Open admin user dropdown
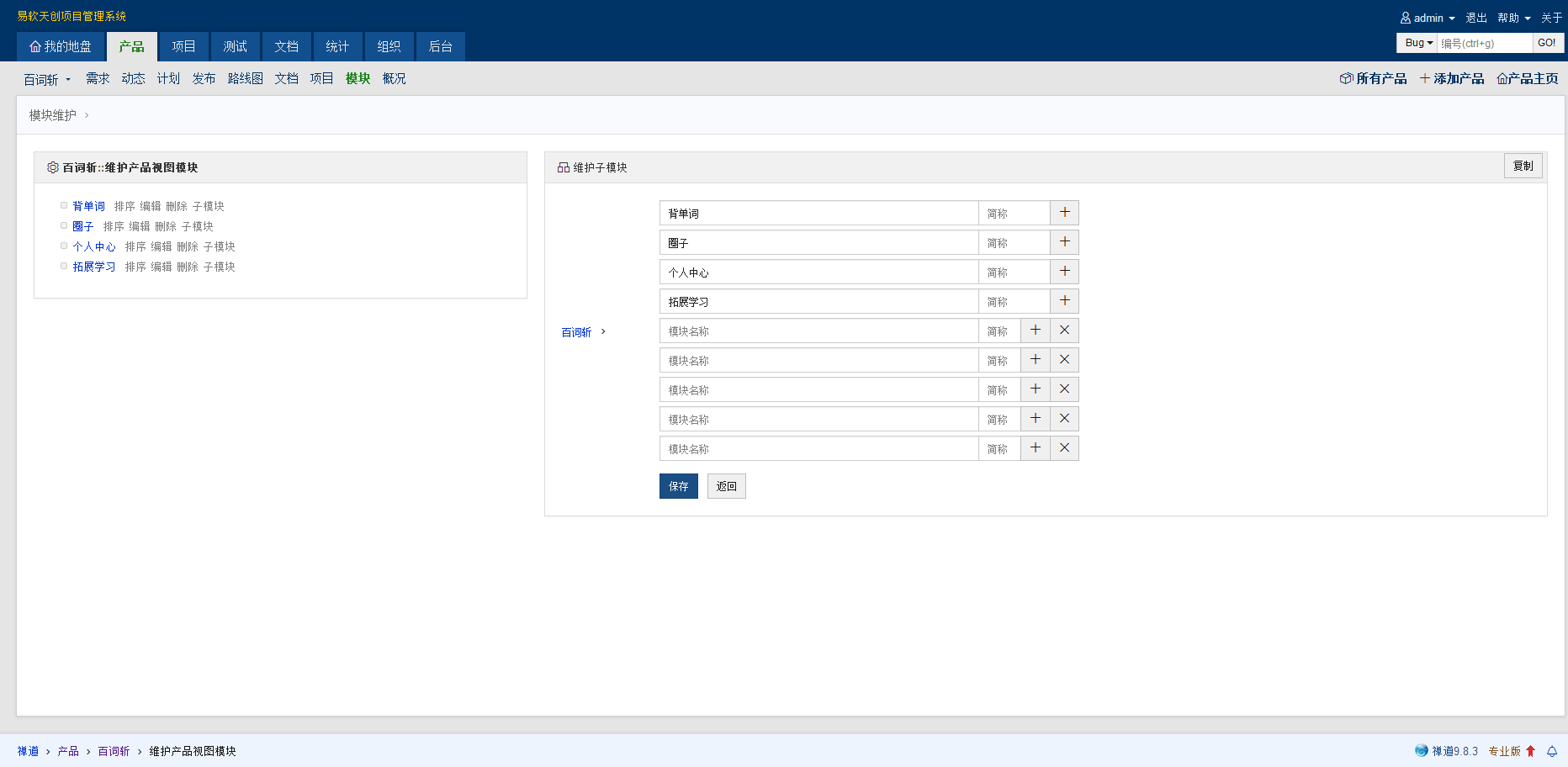1568x767 pixels. (1428, 18)
